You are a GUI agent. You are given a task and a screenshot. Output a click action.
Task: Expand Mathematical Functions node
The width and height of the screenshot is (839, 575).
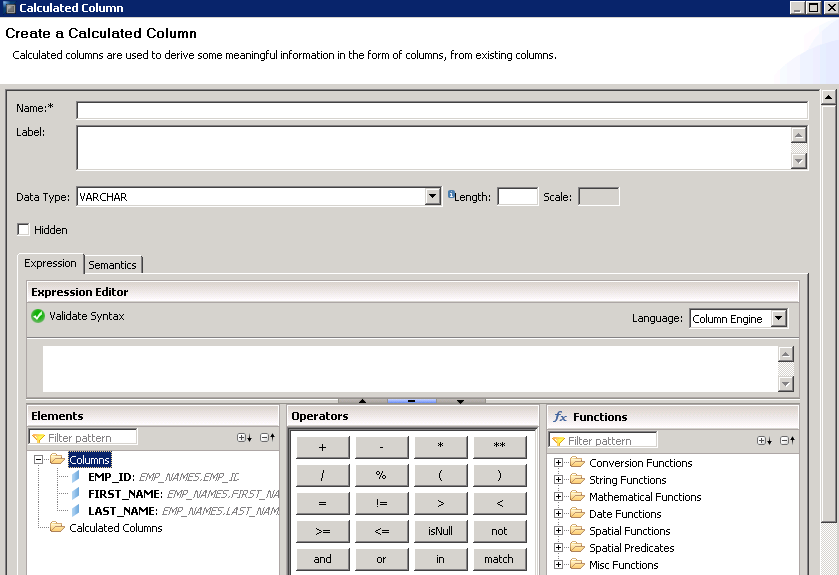click(x=558, y=497)
